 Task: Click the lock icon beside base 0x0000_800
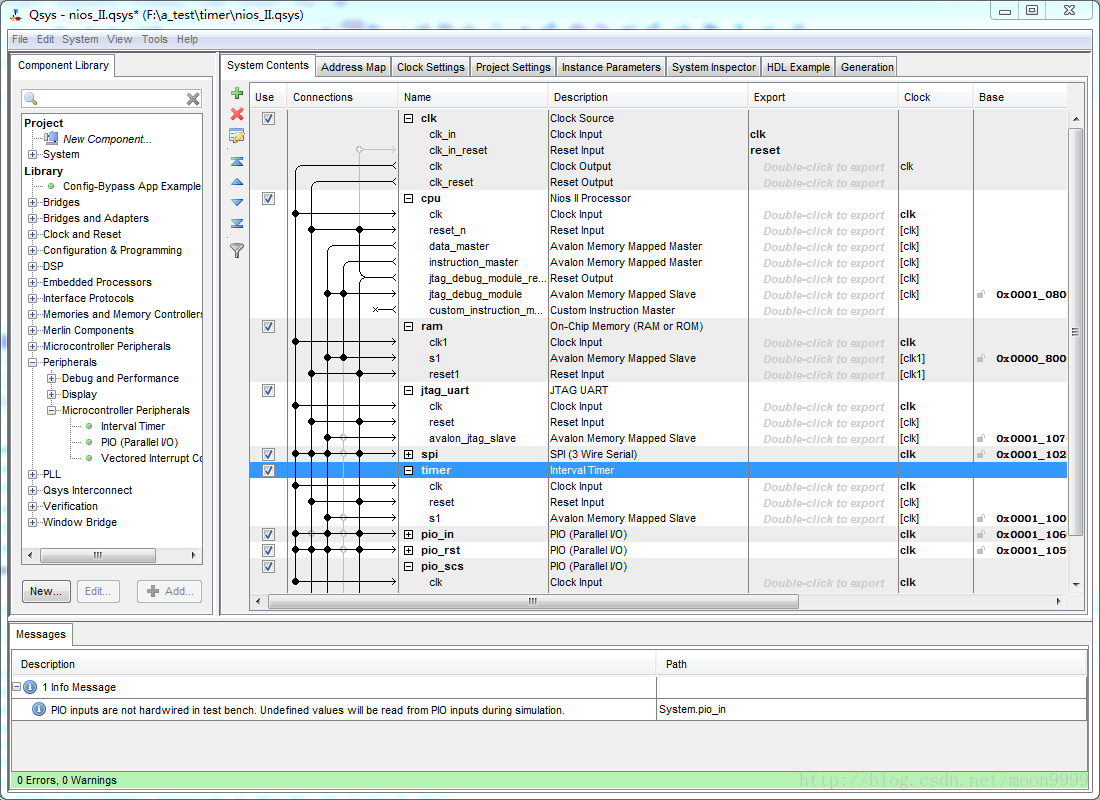click(x=981, y=359)
